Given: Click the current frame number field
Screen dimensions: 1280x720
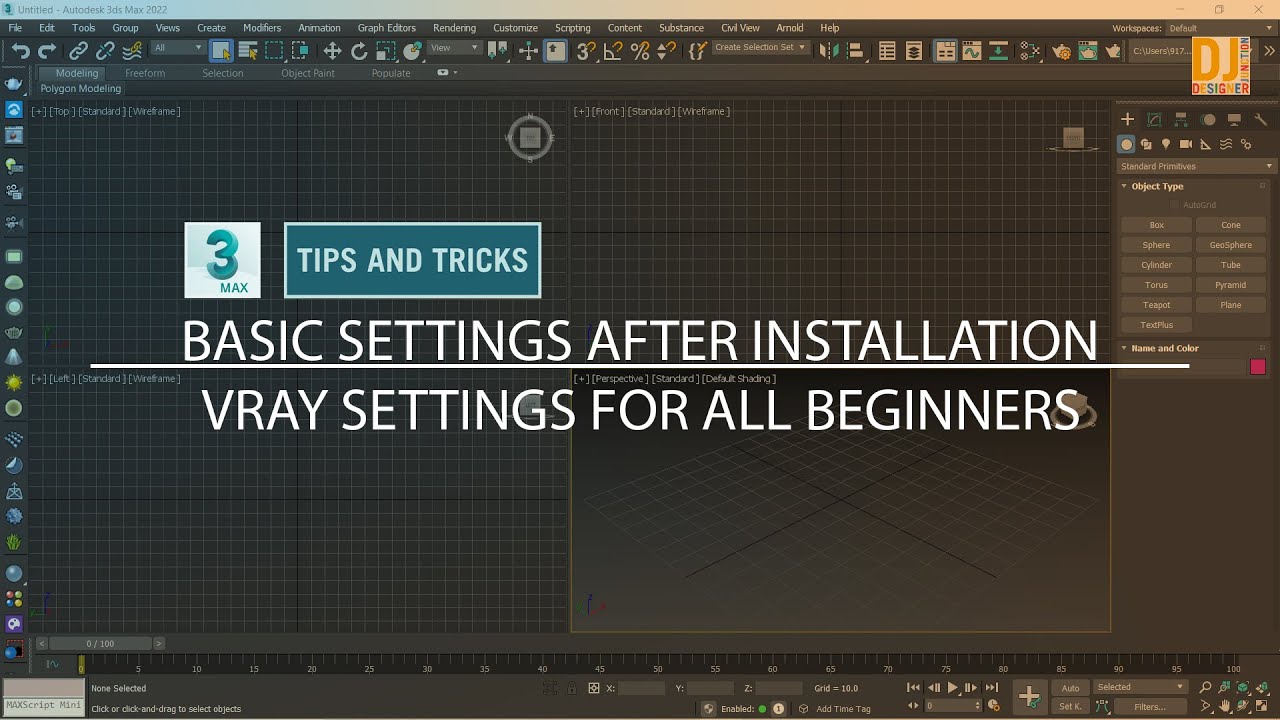Looking at the screenshot, I should tap(948, 706).
